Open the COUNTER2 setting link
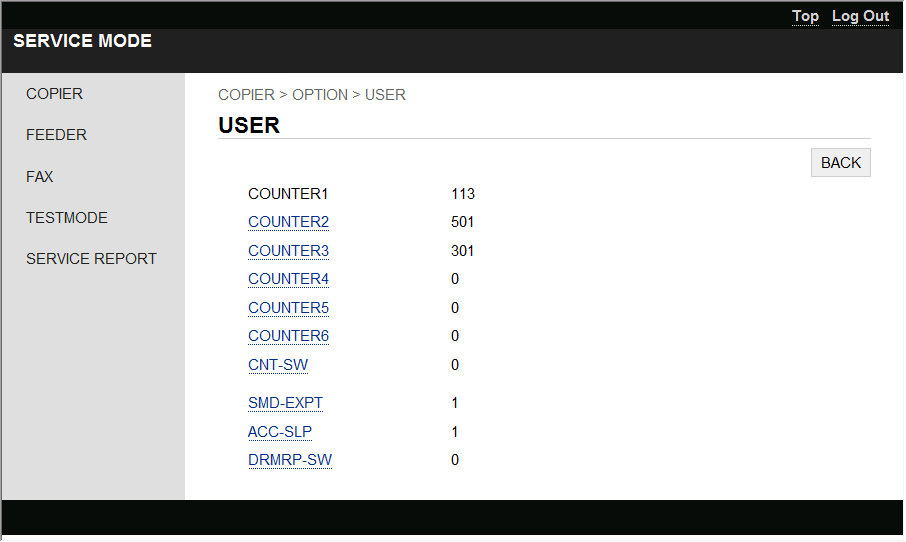The height and width of the screenshot is (542, 906). click(x=288, y=222)
